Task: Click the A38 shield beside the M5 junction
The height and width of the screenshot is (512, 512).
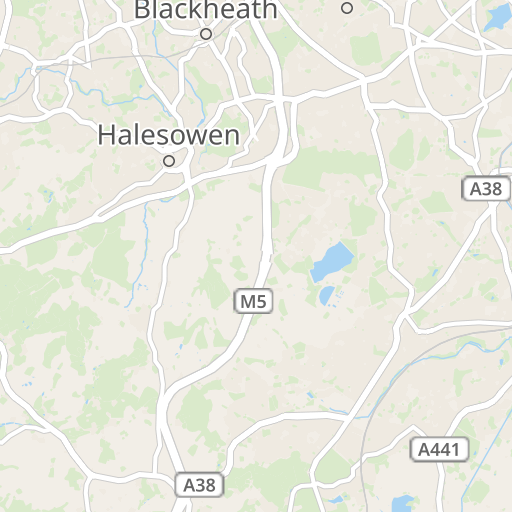Action: (199, 485)
